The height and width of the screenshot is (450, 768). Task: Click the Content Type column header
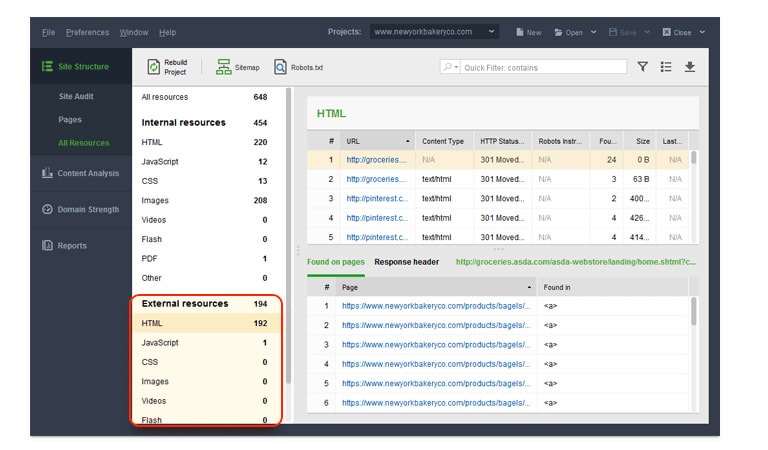[x=444, y=141]
